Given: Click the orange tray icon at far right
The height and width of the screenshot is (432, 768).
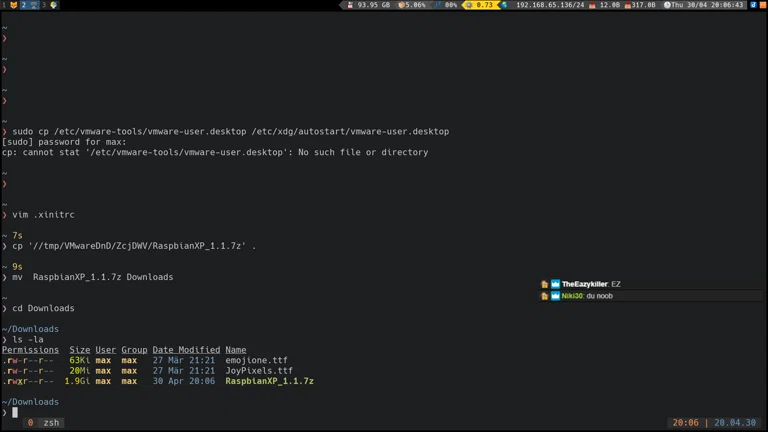Looking at the screenshot, I should tap(763, 5).
